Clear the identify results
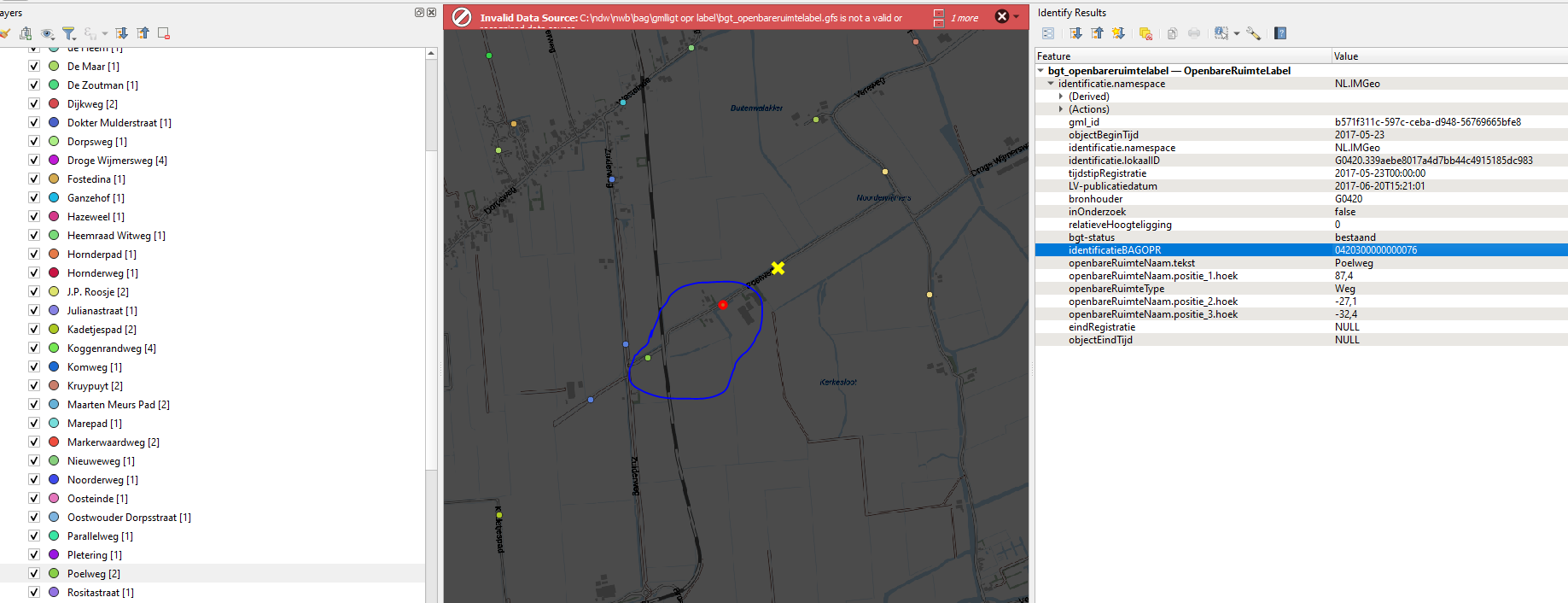The image size is (1568, 603). tap(1145, 33)
